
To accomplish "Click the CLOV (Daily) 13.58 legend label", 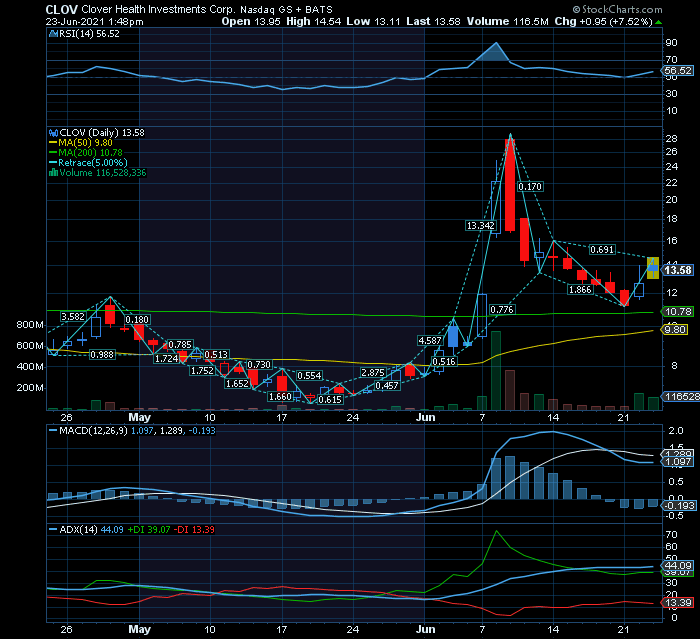I will click(102, 133).
